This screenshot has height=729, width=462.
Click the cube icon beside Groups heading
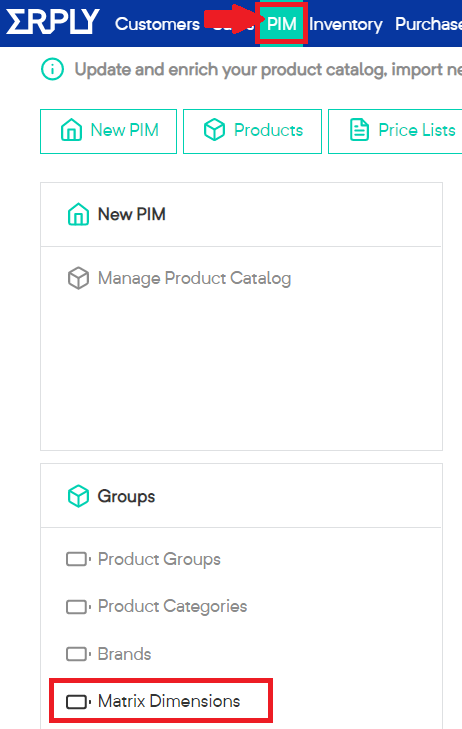point(78,496)
